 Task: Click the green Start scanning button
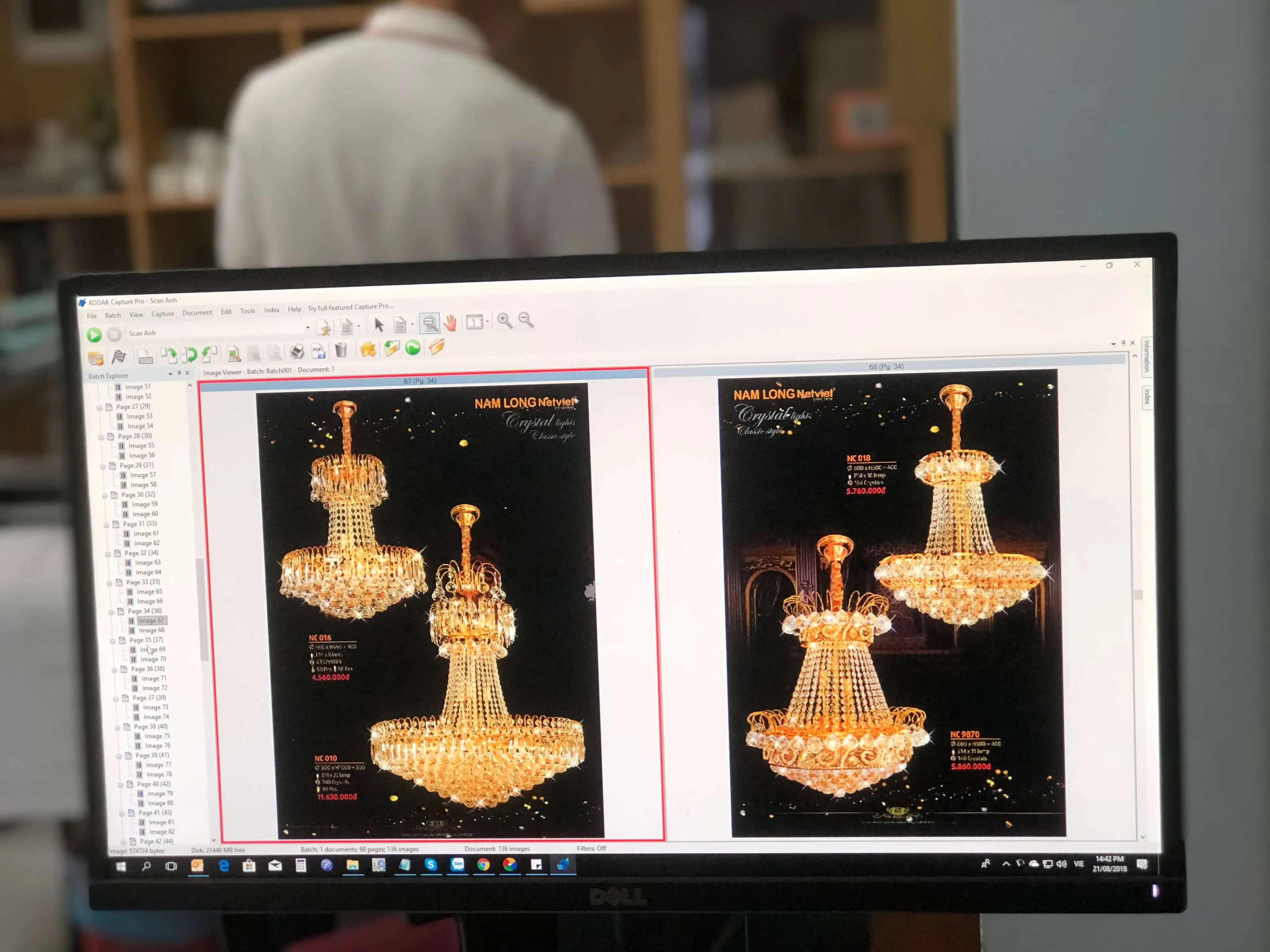point(94,335)
